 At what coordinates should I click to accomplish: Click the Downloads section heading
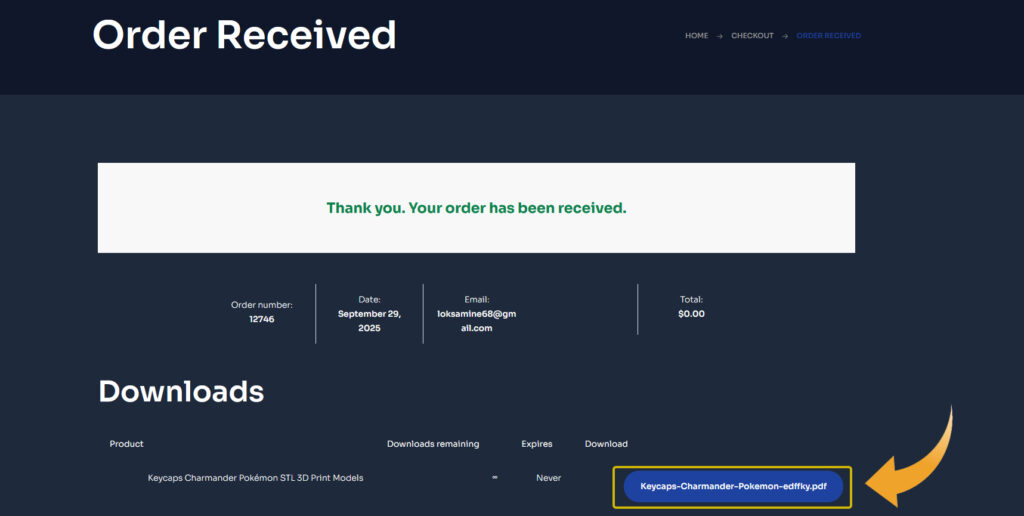[181, 391]
